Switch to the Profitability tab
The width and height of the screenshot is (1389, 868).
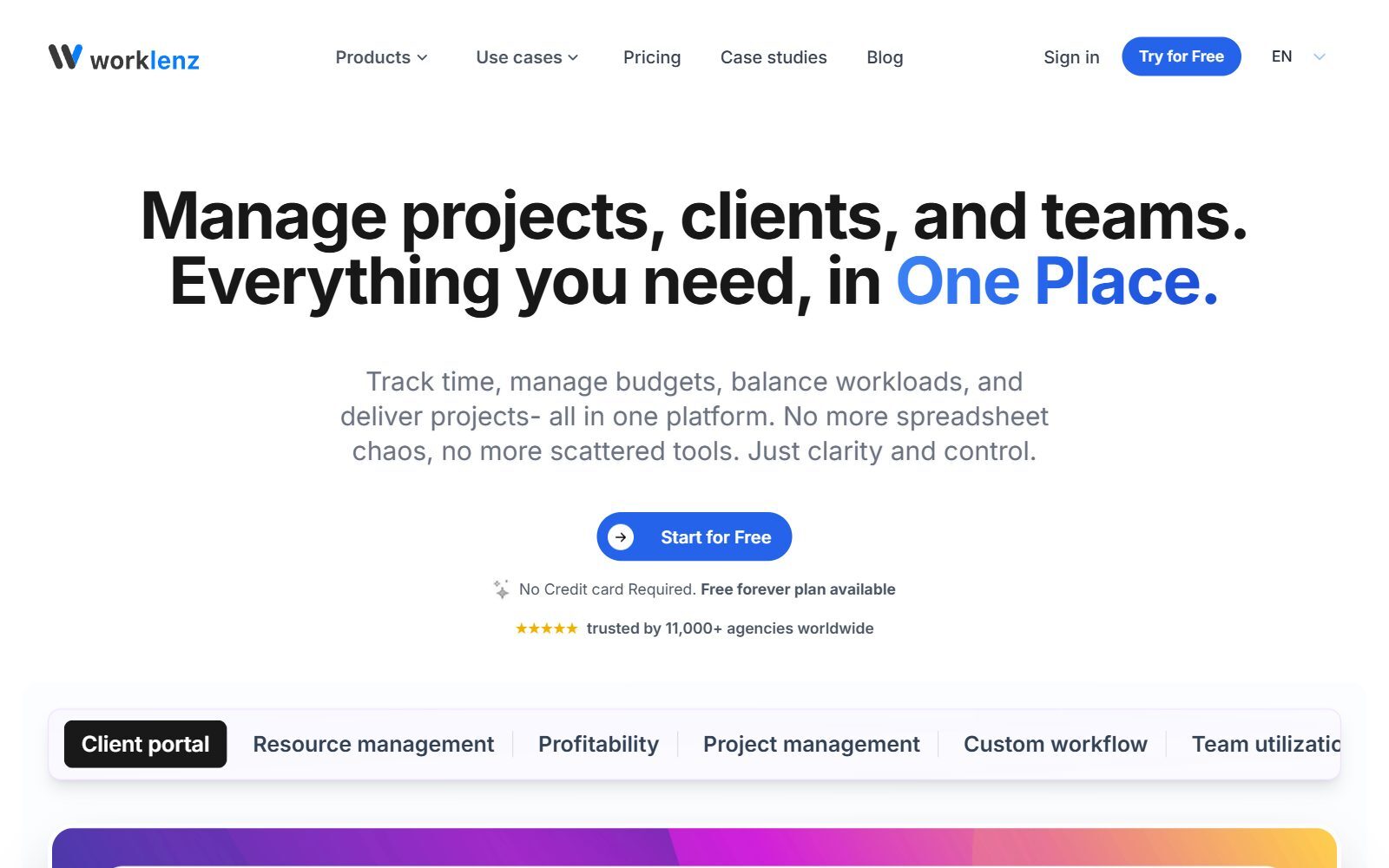pos(598,744)
